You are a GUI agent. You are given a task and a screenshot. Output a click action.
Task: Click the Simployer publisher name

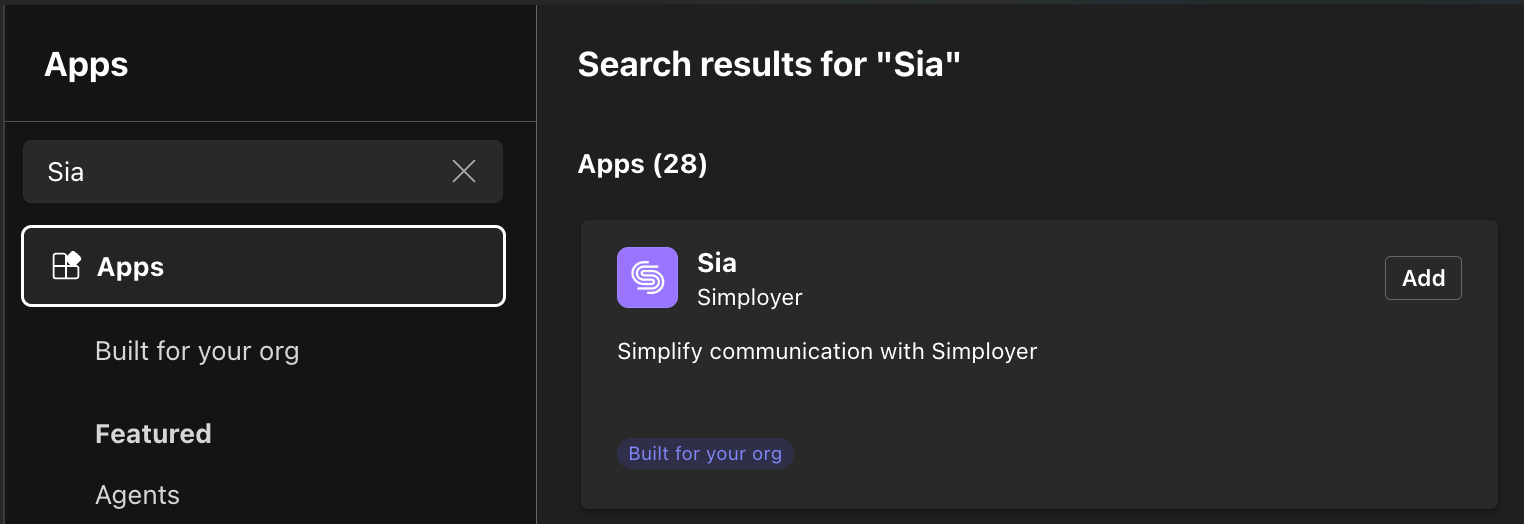click(749, 297)
